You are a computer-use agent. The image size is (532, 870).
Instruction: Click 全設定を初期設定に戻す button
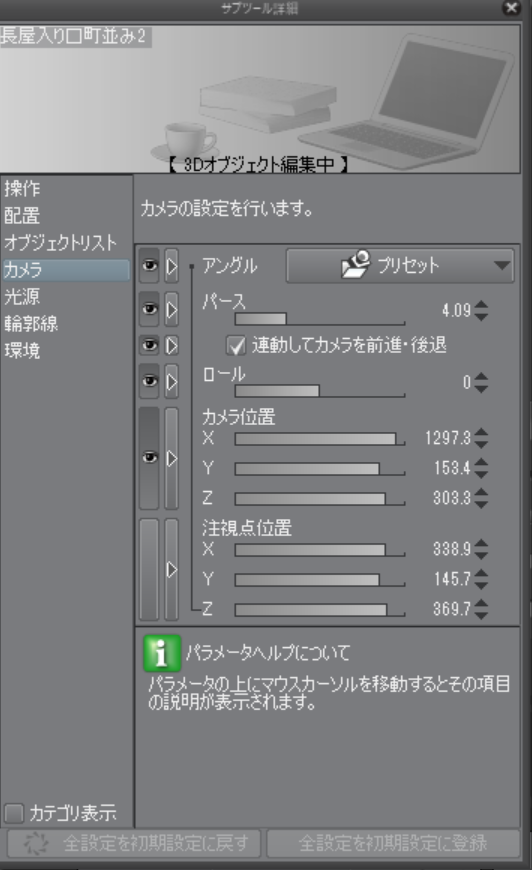click(x=134, y=843)
